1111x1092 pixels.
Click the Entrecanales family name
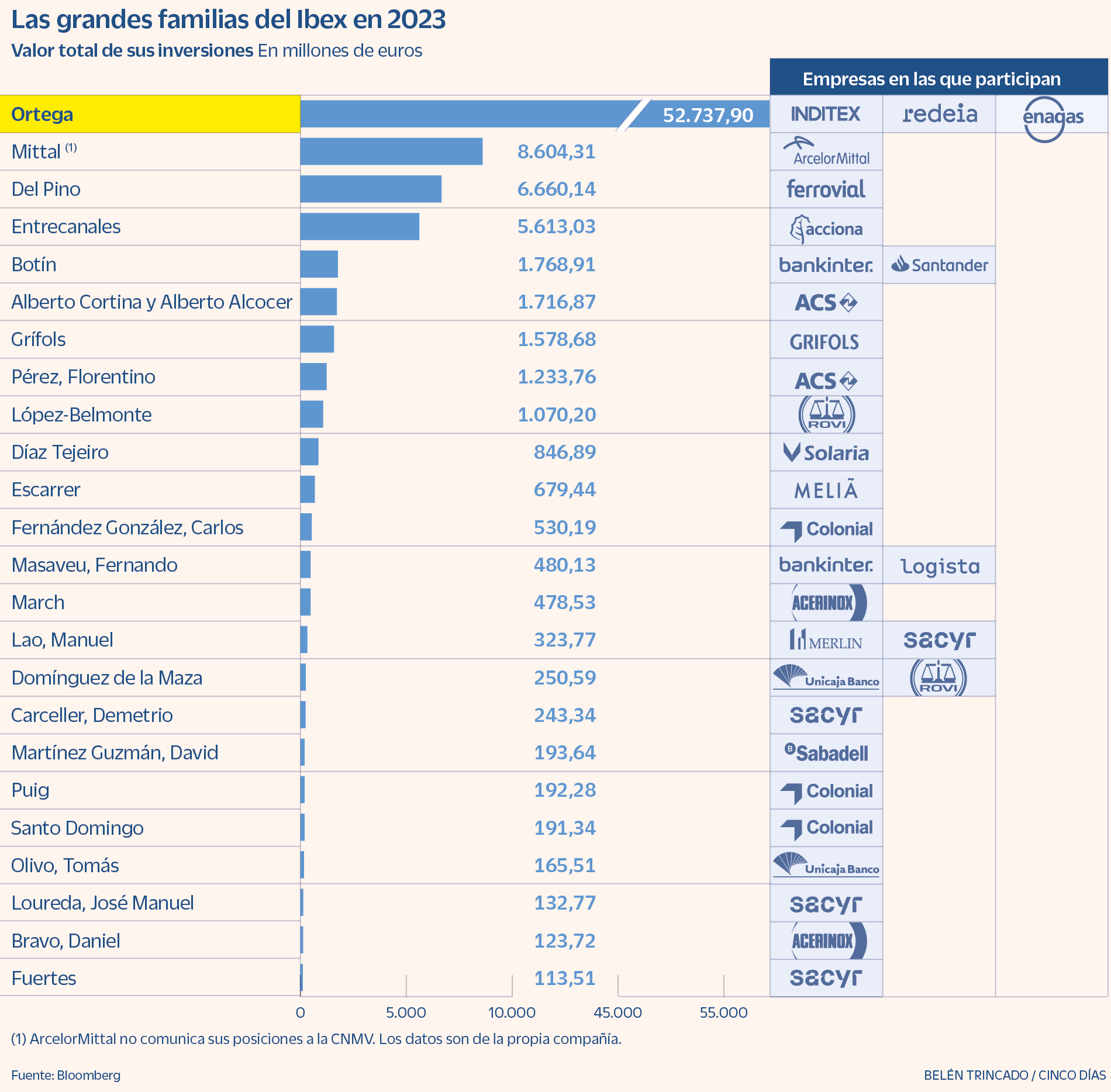(x=66, y=227)
